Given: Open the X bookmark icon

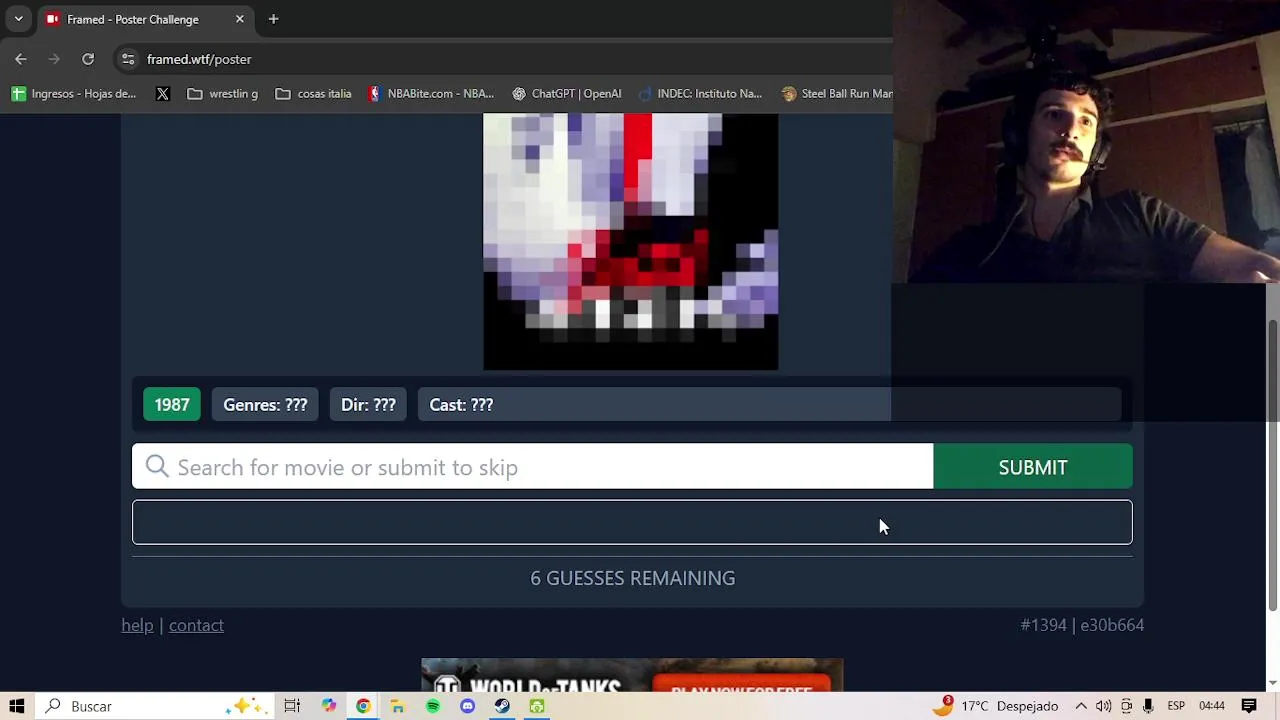Looking at the screenshot, I should tap(163, 93).
